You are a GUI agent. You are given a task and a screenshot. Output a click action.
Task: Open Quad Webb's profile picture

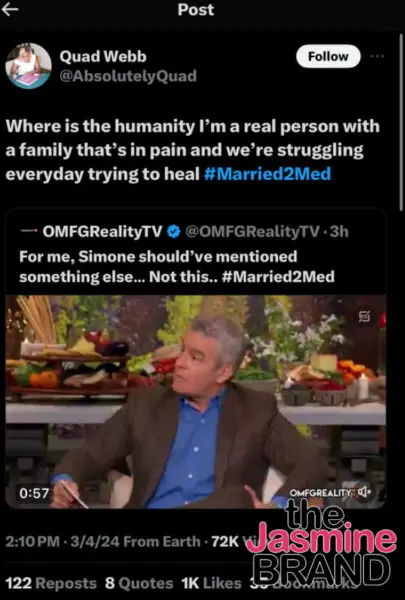pyautogui.click(x=28, y=66)
